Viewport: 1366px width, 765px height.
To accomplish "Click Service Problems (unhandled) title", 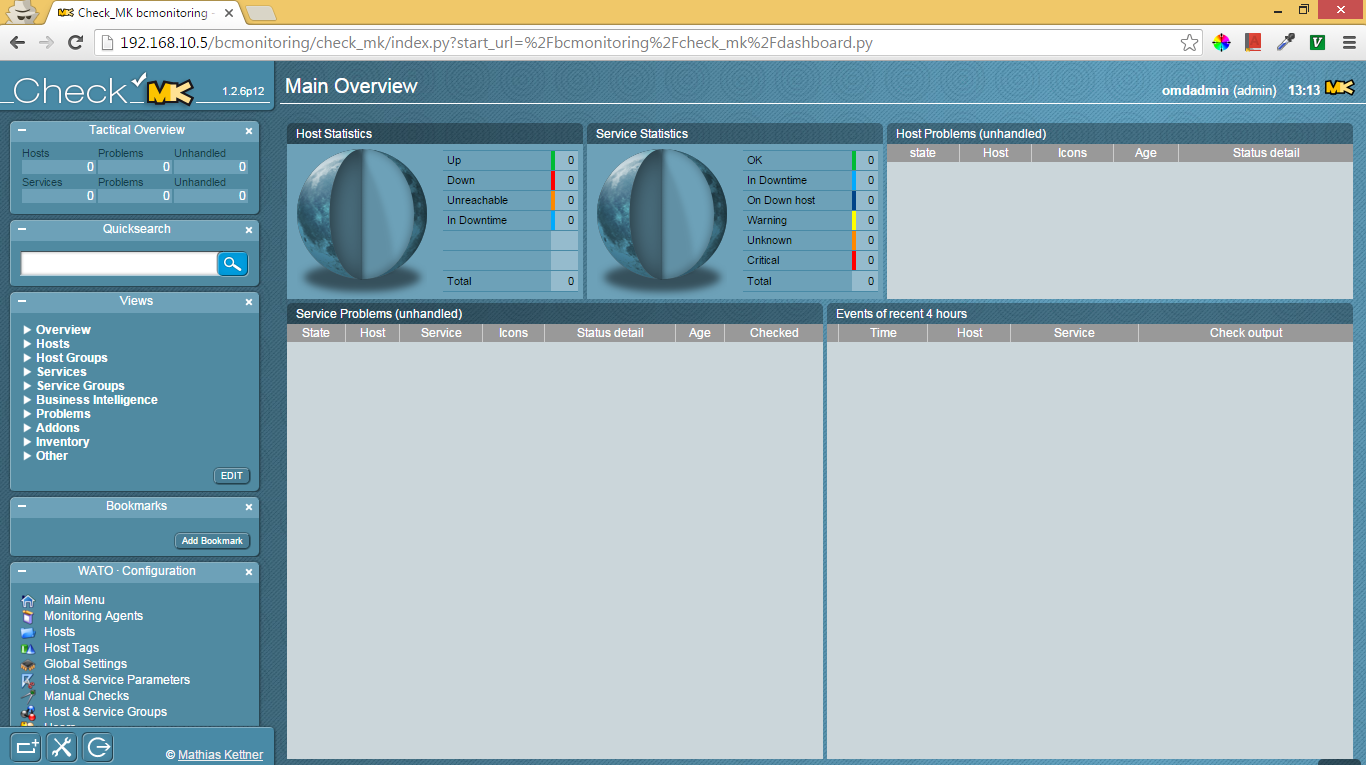I will pyautogui.click(x=379, y=314).
